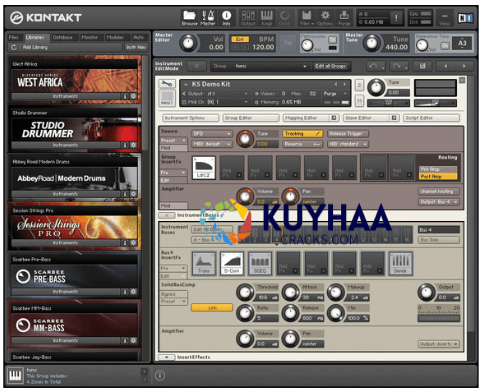
Task: Select the SGEQ effect slot in Bus 4
Action: point(260,263)
